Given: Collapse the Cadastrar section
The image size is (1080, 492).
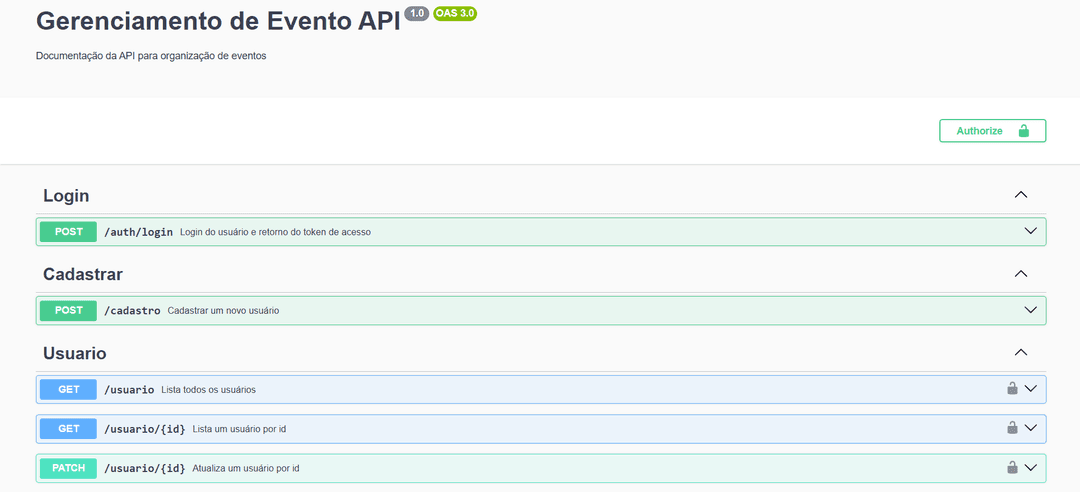Looking at the screenshot, I should point(1021,274).
